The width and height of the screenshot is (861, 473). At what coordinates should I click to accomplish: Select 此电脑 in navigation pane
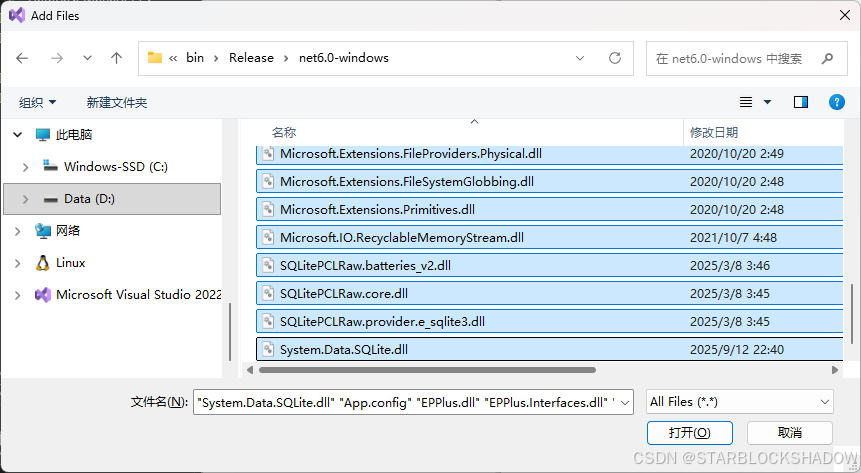pos(74,135)
